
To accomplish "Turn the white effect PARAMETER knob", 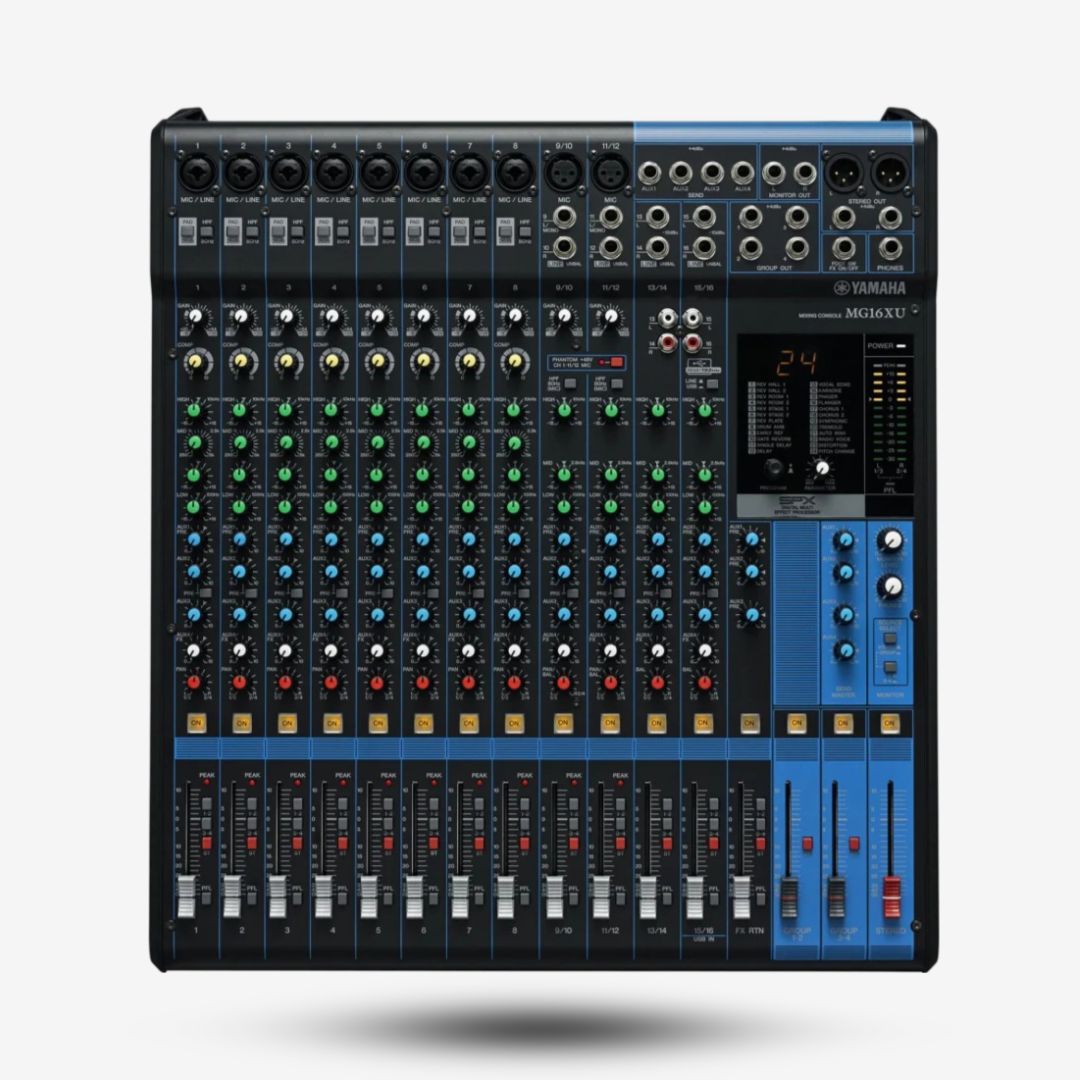I will tap(822, 468).
